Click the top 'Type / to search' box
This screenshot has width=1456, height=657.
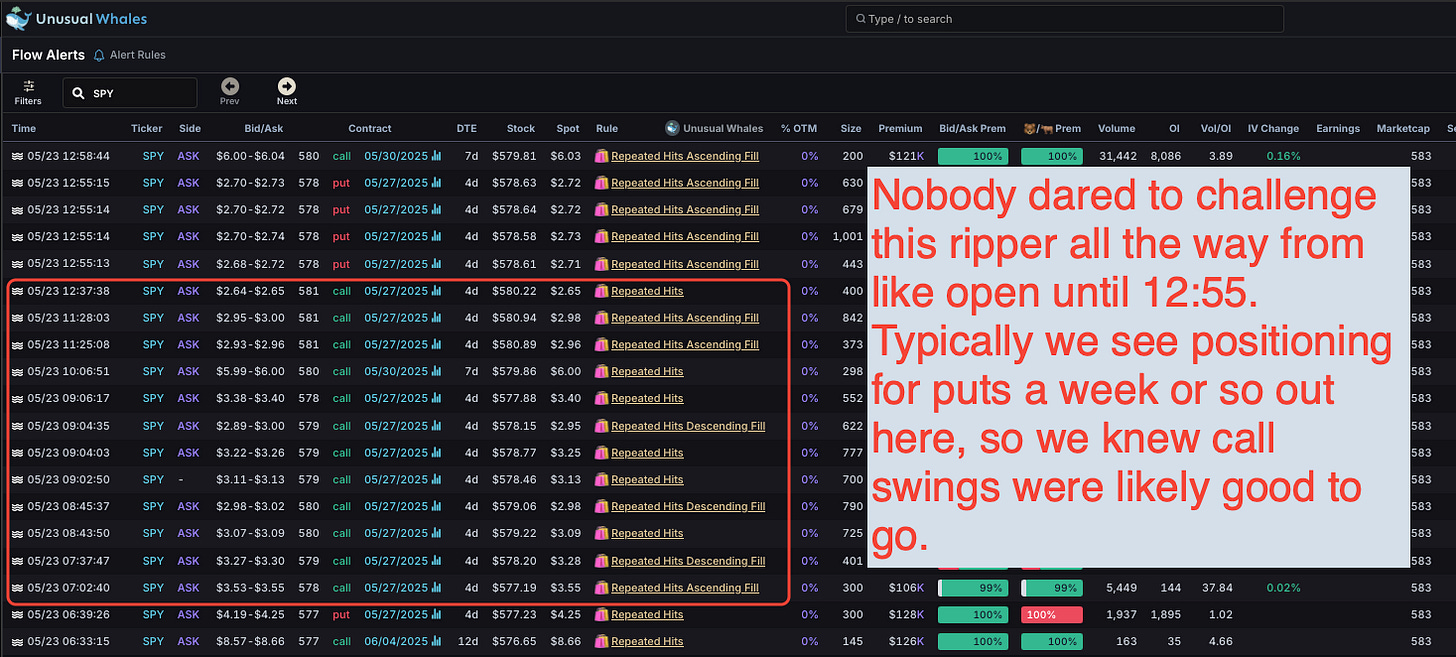pyautogui.click(x=1064, y=19)
